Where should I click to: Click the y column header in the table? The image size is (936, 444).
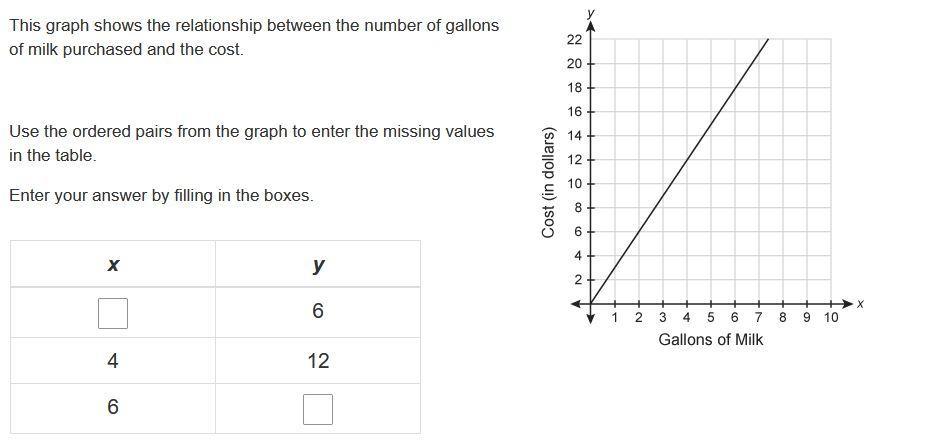(318, 264)
